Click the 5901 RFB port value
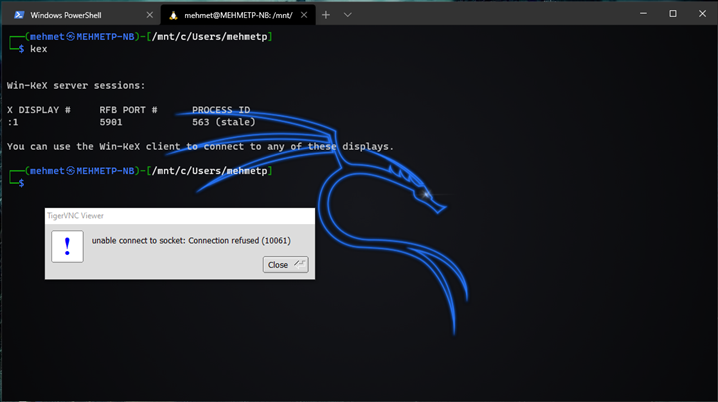Screen dimensions: 718x402 (111, 122)
